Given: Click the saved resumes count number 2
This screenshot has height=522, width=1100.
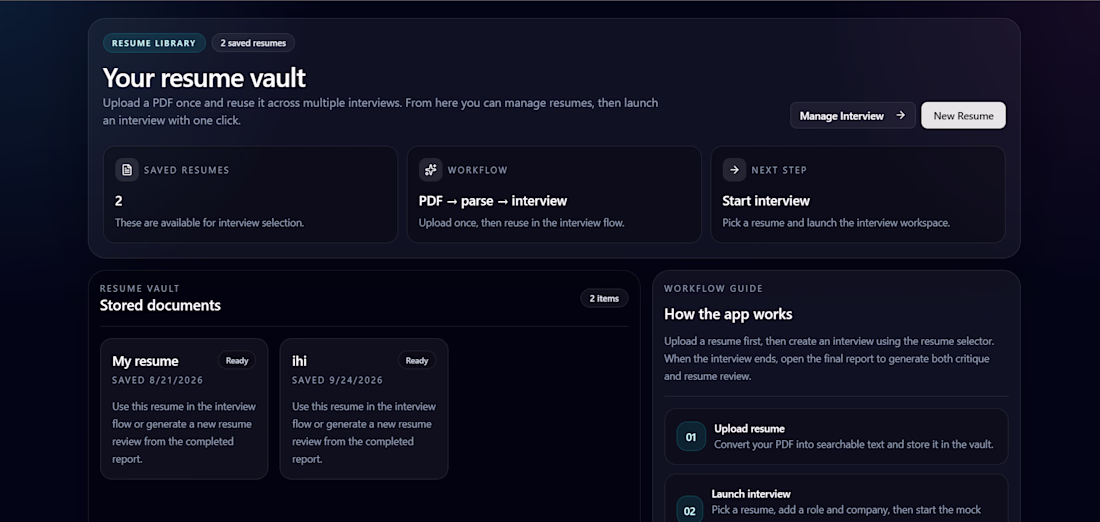Looking at the screenshot, I should 119,201.
